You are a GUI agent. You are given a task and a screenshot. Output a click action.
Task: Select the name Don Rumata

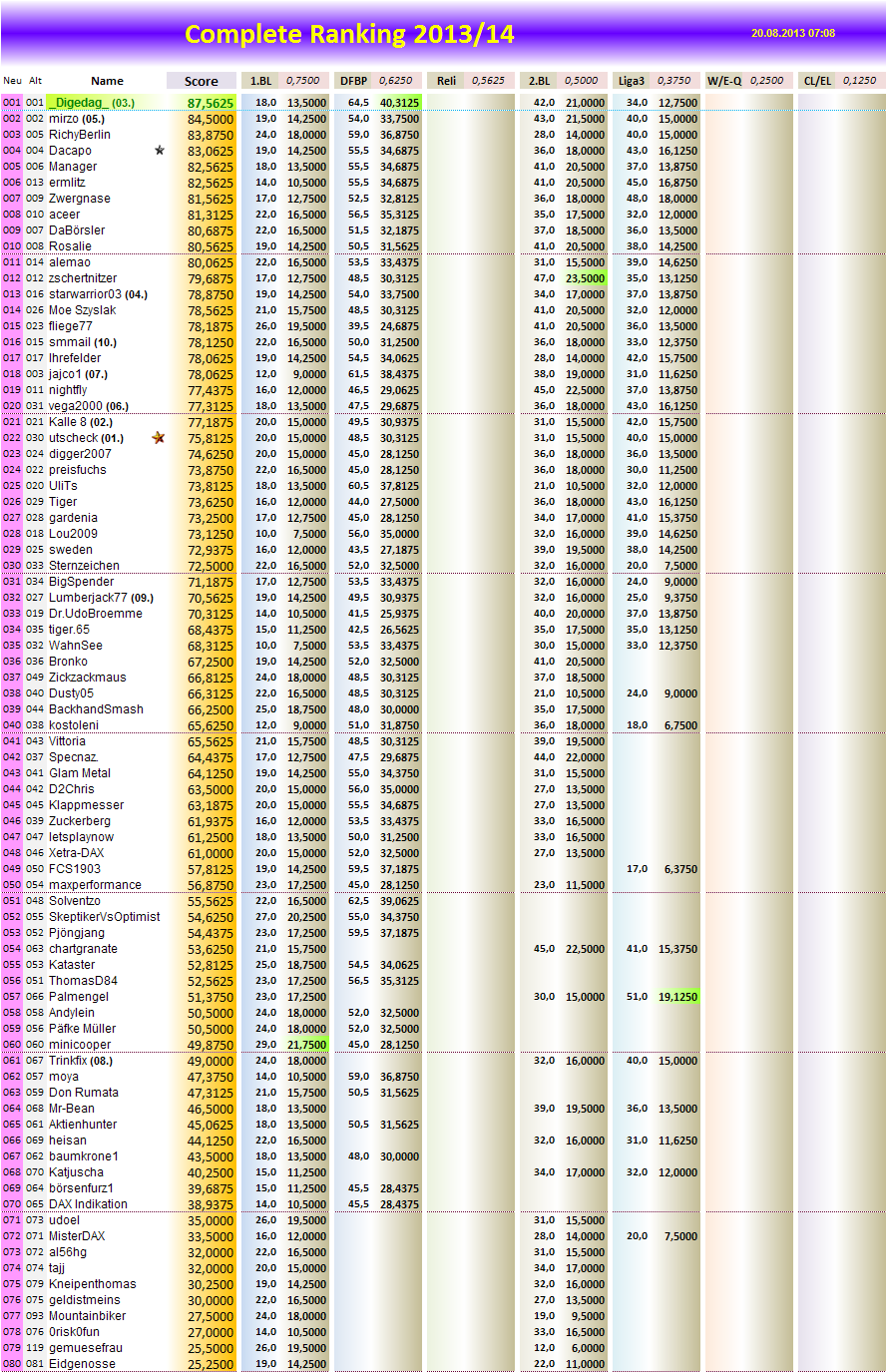[x=84, y=1093]
